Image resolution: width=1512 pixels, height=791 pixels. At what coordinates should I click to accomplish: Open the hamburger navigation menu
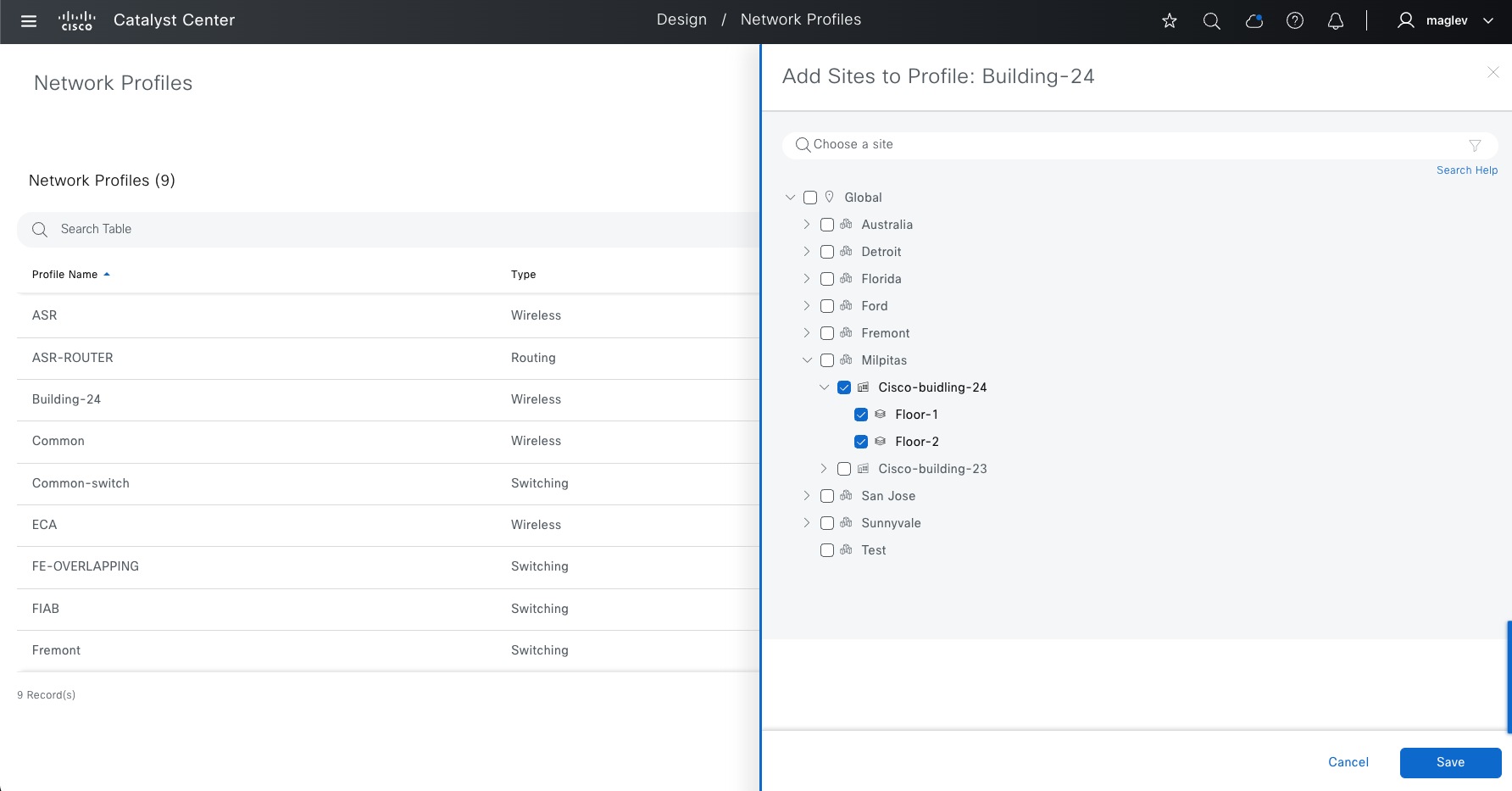29,21
